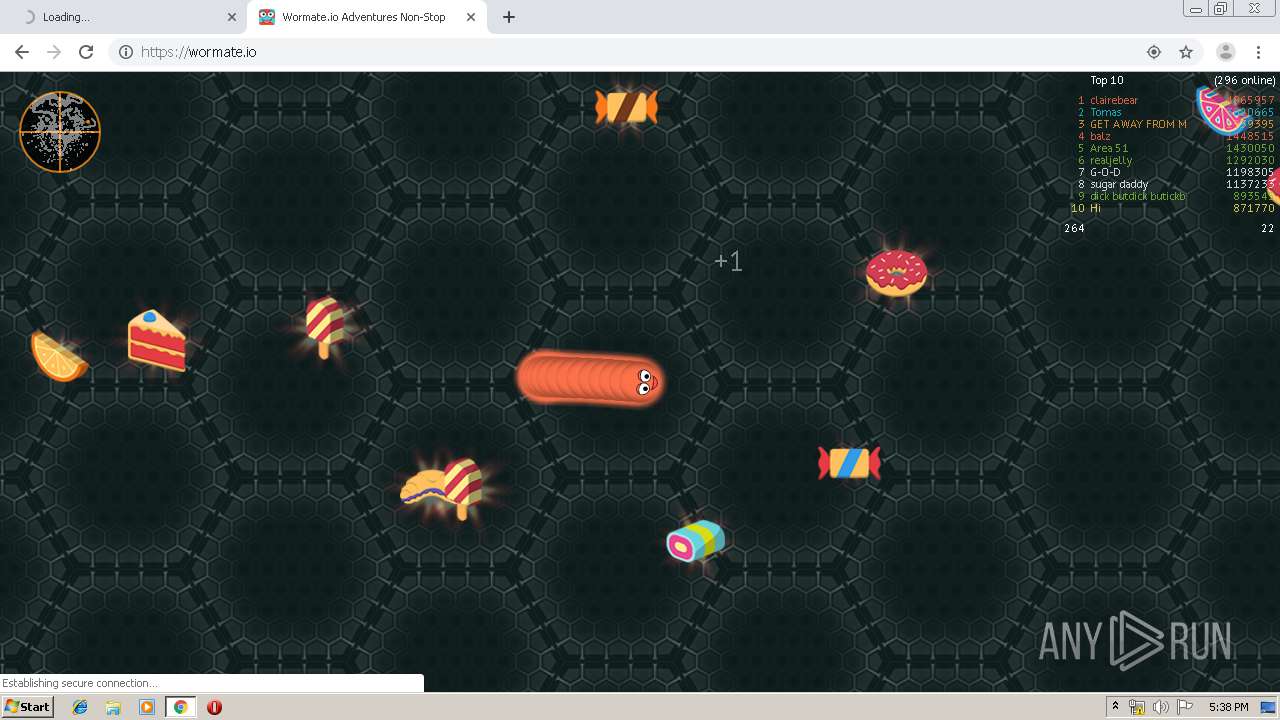Open a new browser tab
This screenshot has height=720, width=1280.
pyautogui.click(x=509, y=17)
